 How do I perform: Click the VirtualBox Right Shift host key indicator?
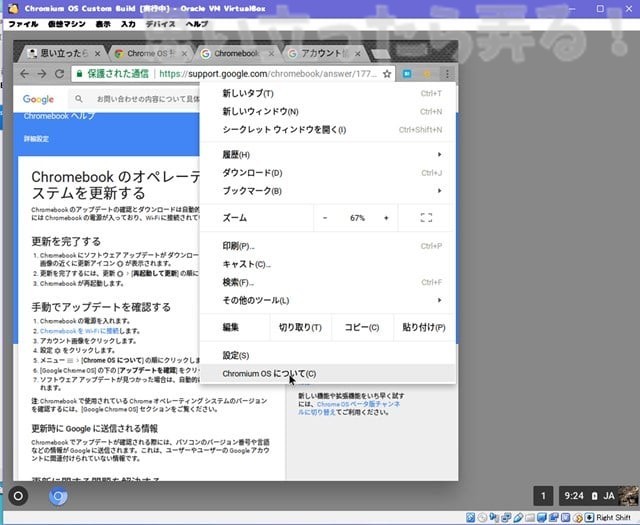pos(613,518)
